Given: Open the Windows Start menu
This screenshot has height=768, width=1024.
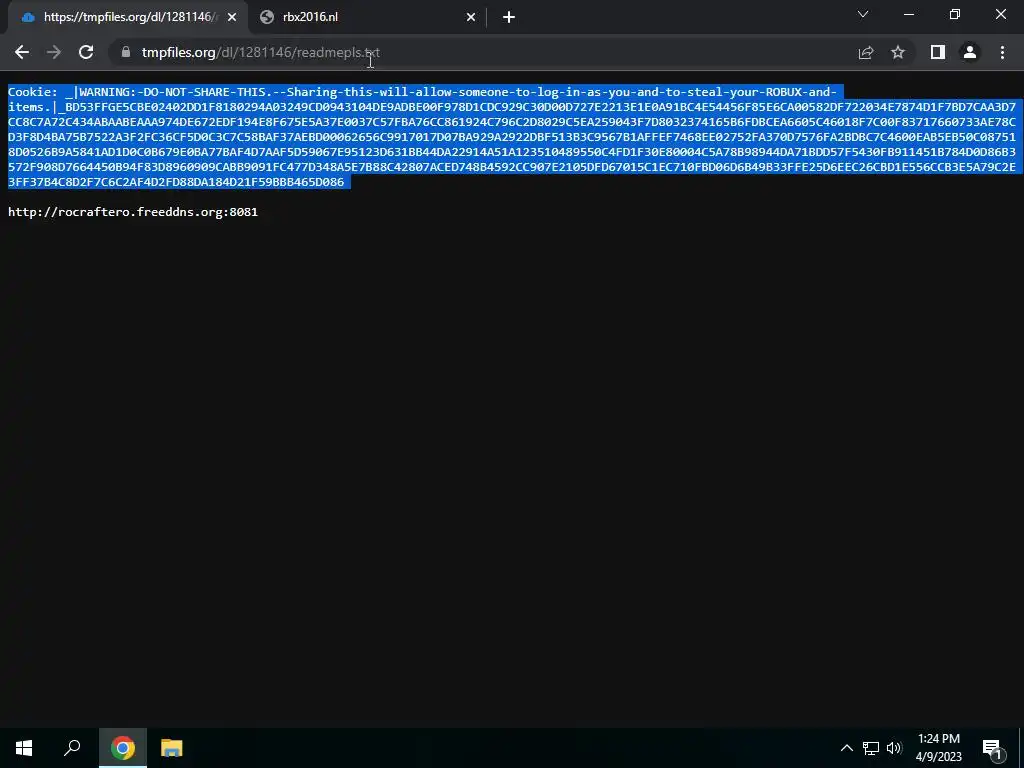Looking at the screenshot, I should [x=24, y=748].
